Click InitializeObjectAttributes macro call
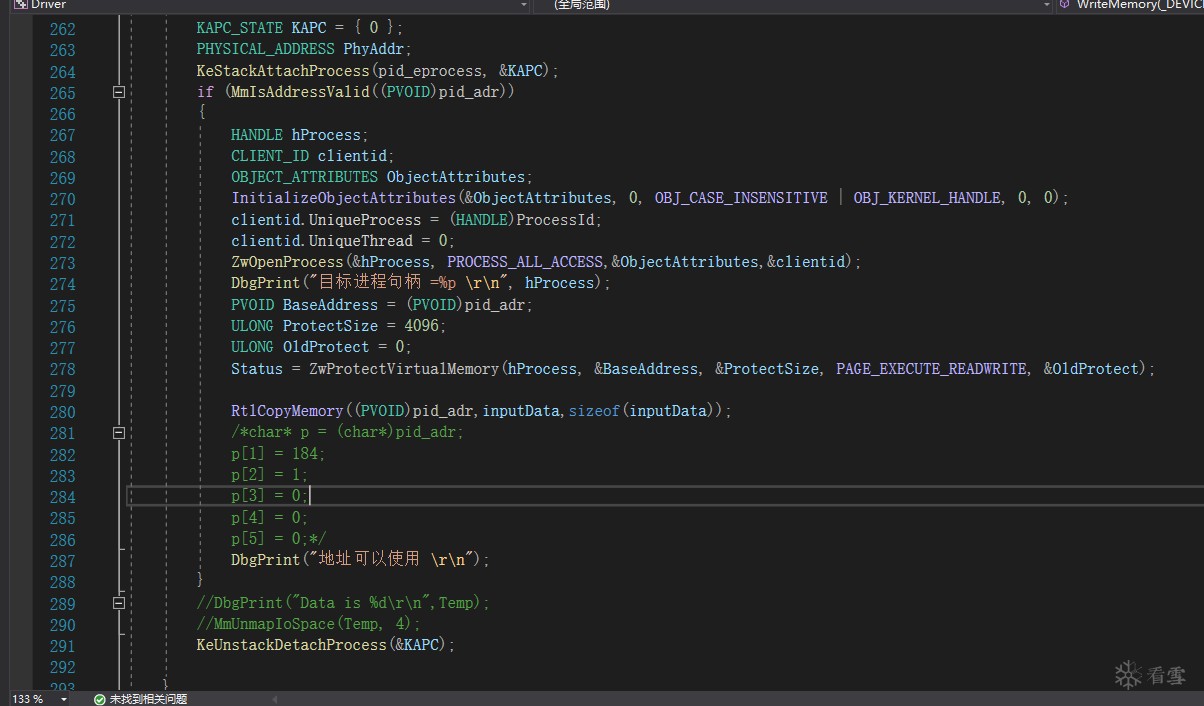 343,198
